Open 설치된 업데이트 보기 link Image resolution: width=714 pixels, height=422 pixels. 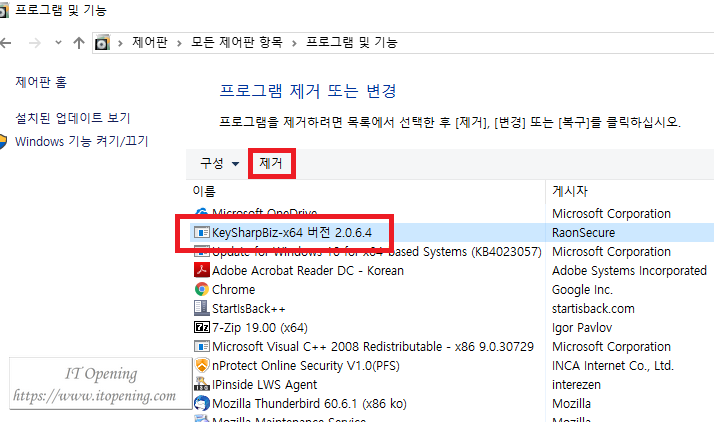click(x=73, y=118)
